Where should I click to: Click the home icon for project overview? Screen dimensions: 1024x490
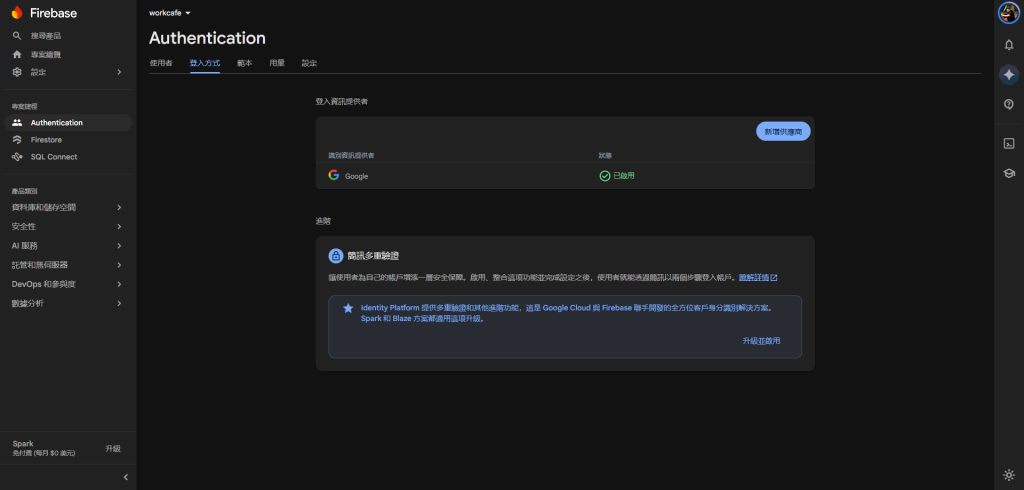17,54
